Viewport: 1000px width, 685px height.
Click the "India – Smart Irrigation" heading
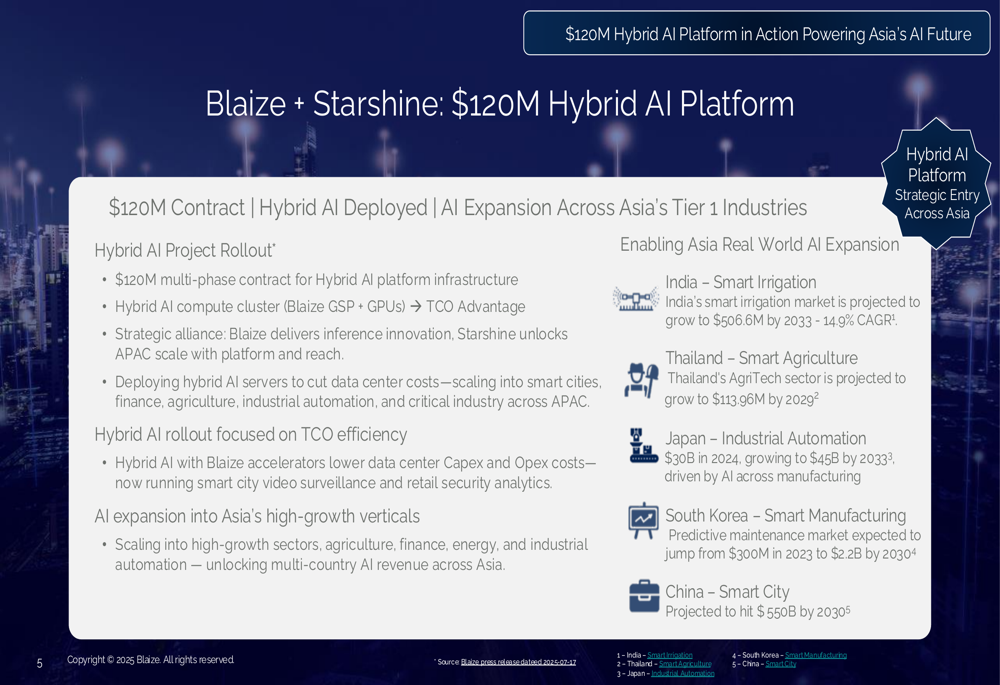740,283
